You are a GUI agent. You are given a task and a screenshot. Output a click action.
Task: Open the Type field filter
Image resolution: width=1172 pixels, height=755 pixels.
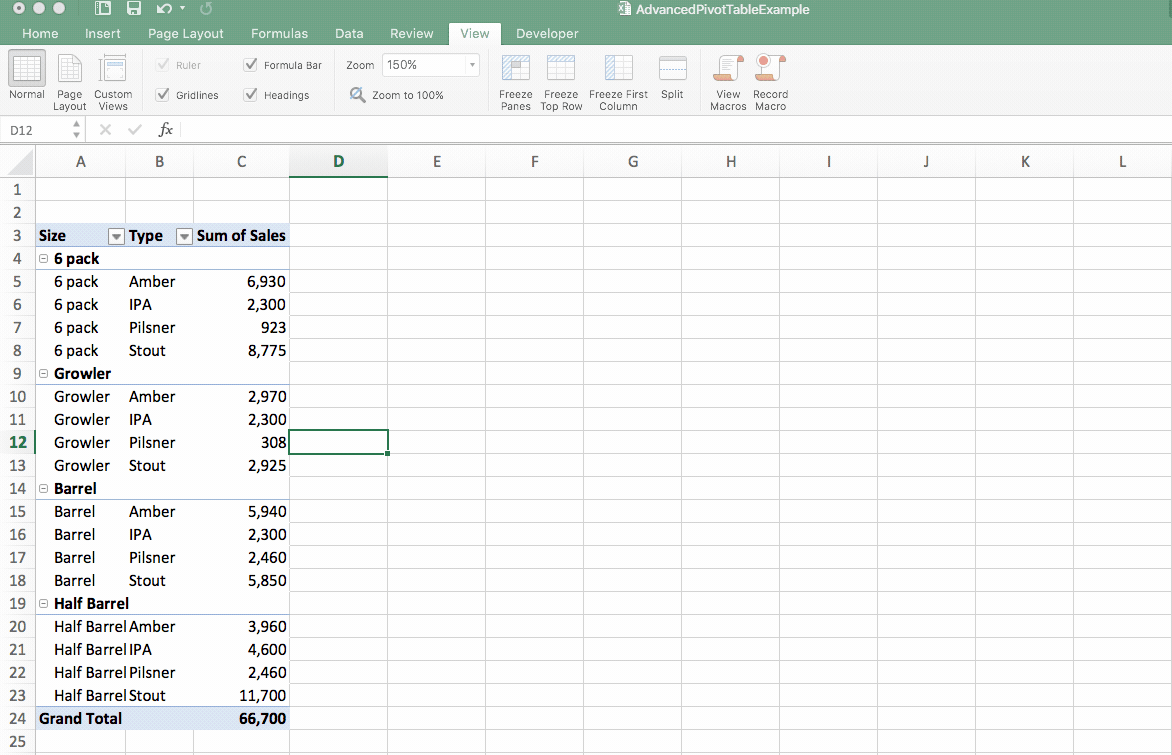[183, 235]
